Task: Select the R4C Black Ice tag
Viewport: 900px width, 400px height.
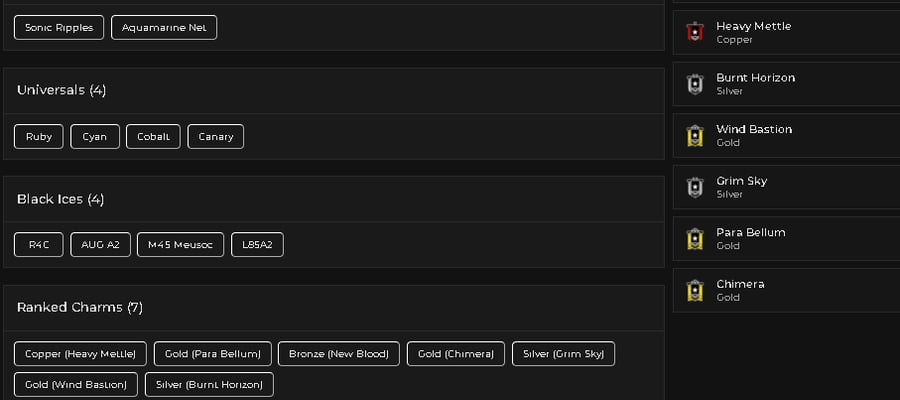Action: [38, 244]
